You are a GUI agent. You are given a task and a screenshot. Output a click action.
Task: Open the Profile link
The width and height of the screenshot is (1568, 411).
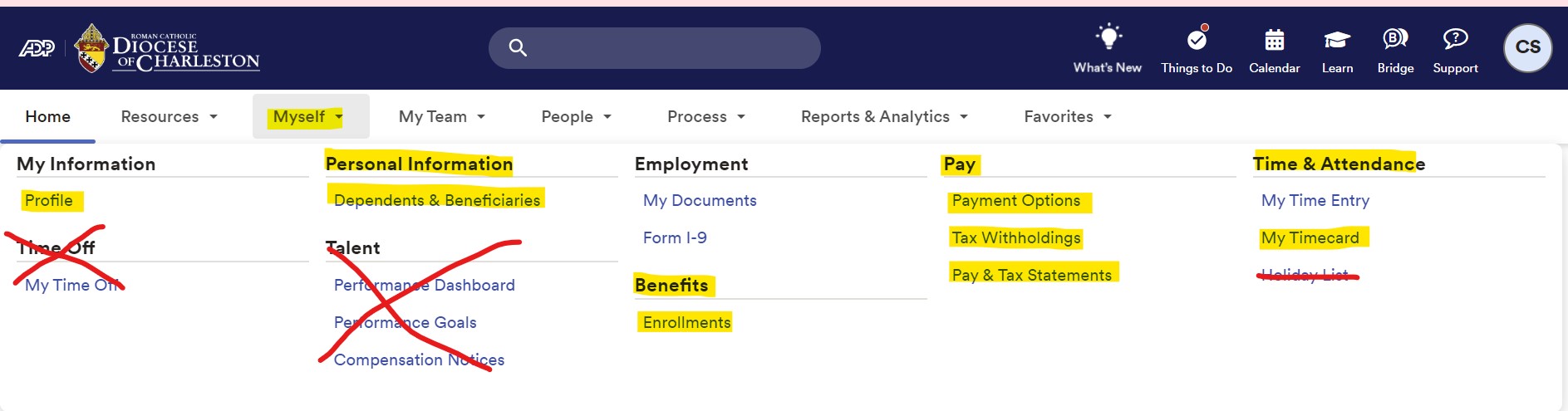pos(48,200)
